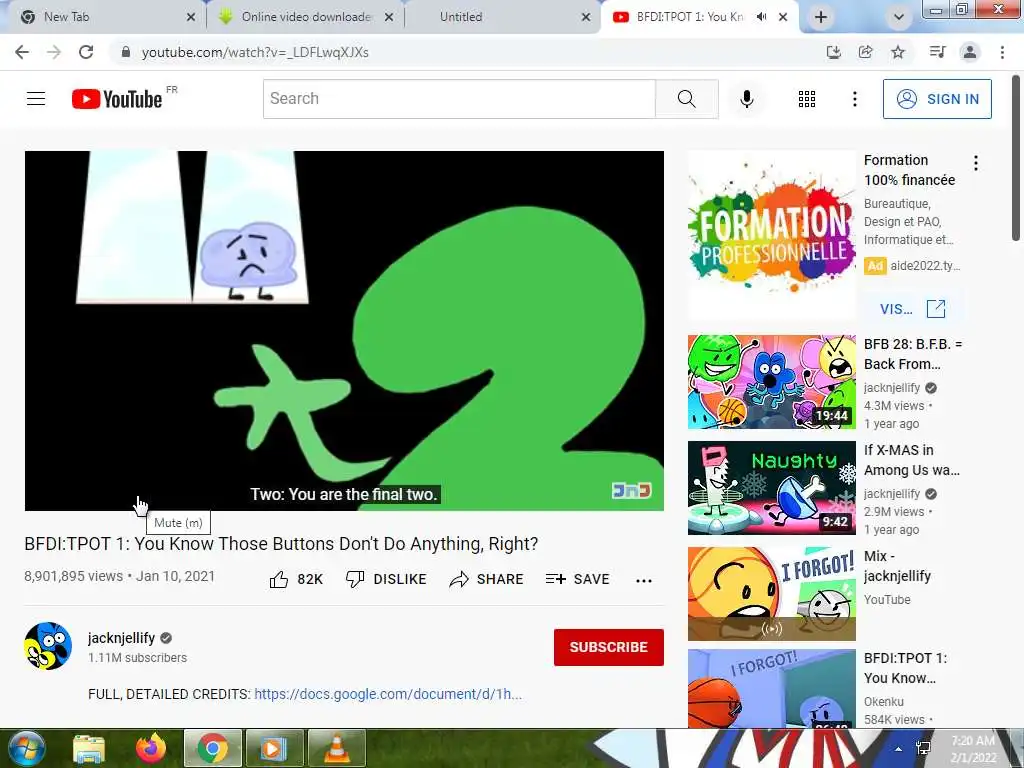Select the BFDI:TPOT 1 YouTube tab
This screenshot has height=768, width=1024.
point(690,17)
